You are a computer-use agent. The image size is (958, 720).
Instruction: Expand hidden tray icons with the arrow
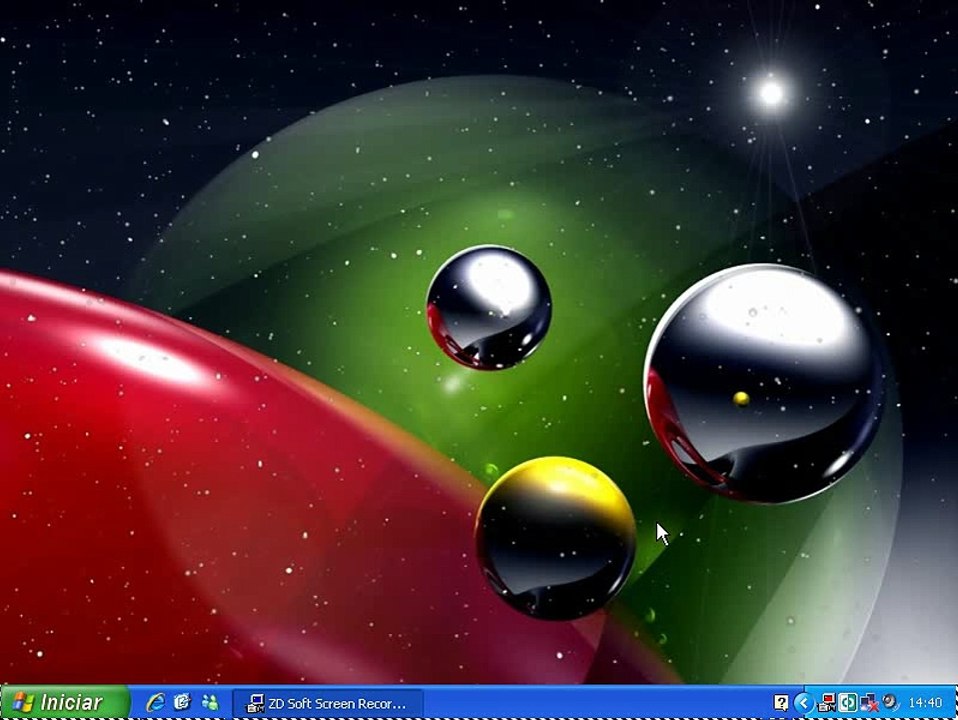tap(803, 703)
